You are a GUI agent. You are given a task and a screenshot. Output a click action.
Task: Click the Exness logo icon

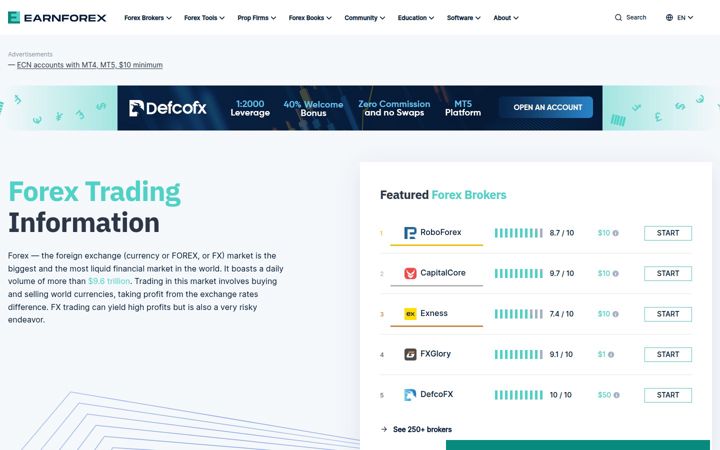click(410, 314)
